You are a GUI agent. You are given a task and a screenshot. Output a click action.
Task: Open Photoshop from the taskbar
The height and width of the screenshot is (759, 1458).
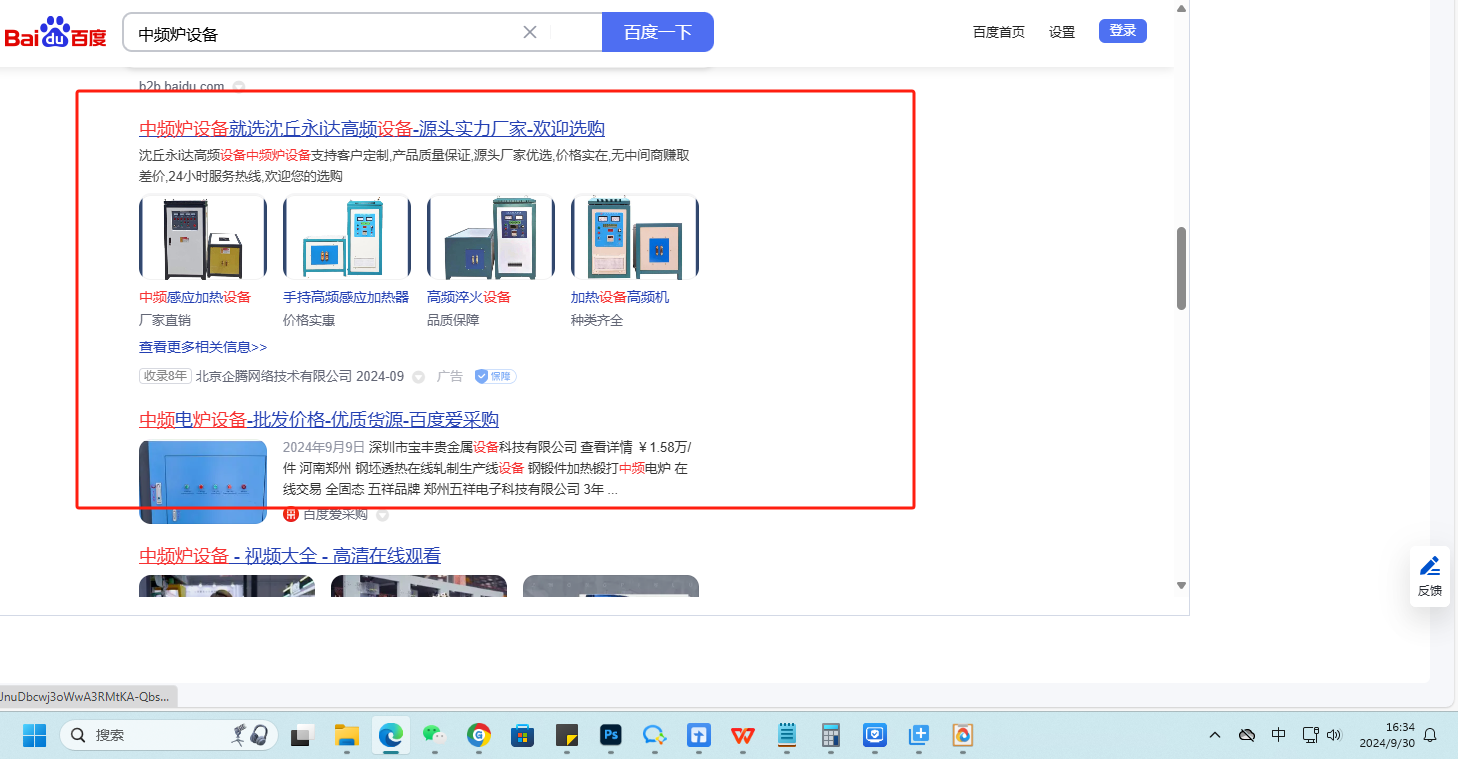point(611,736)
